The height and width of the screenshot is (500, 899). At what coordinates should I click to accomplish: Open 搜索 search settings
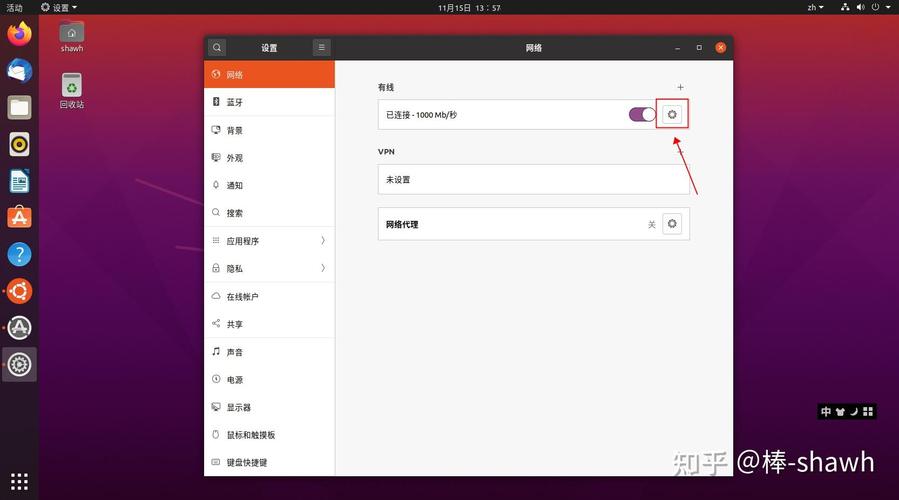pyautogui.click(x=269, y=213)
